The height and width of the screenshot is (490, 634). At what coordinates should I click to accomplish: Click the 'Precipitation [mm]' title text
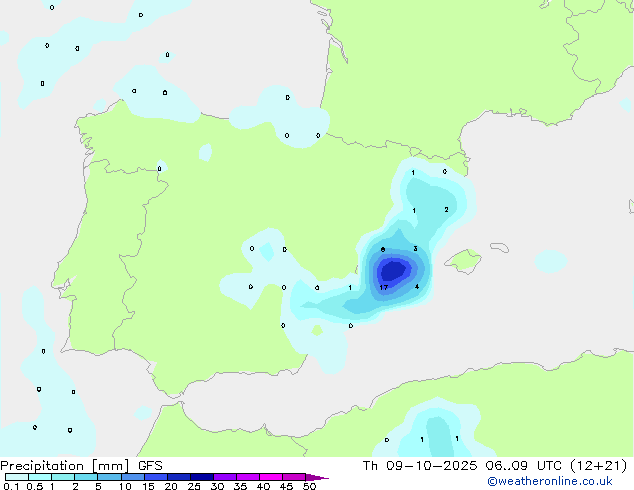[x=65, y=466]
